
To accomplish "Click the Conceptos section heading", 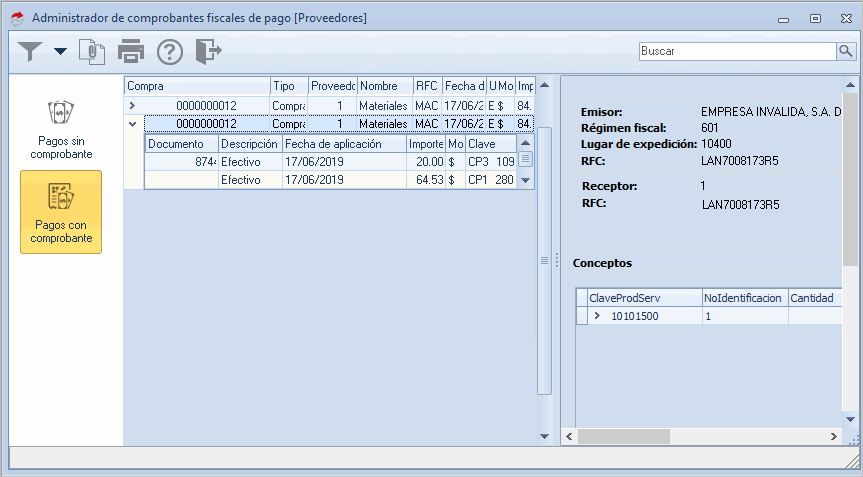I will coord(602,263).
